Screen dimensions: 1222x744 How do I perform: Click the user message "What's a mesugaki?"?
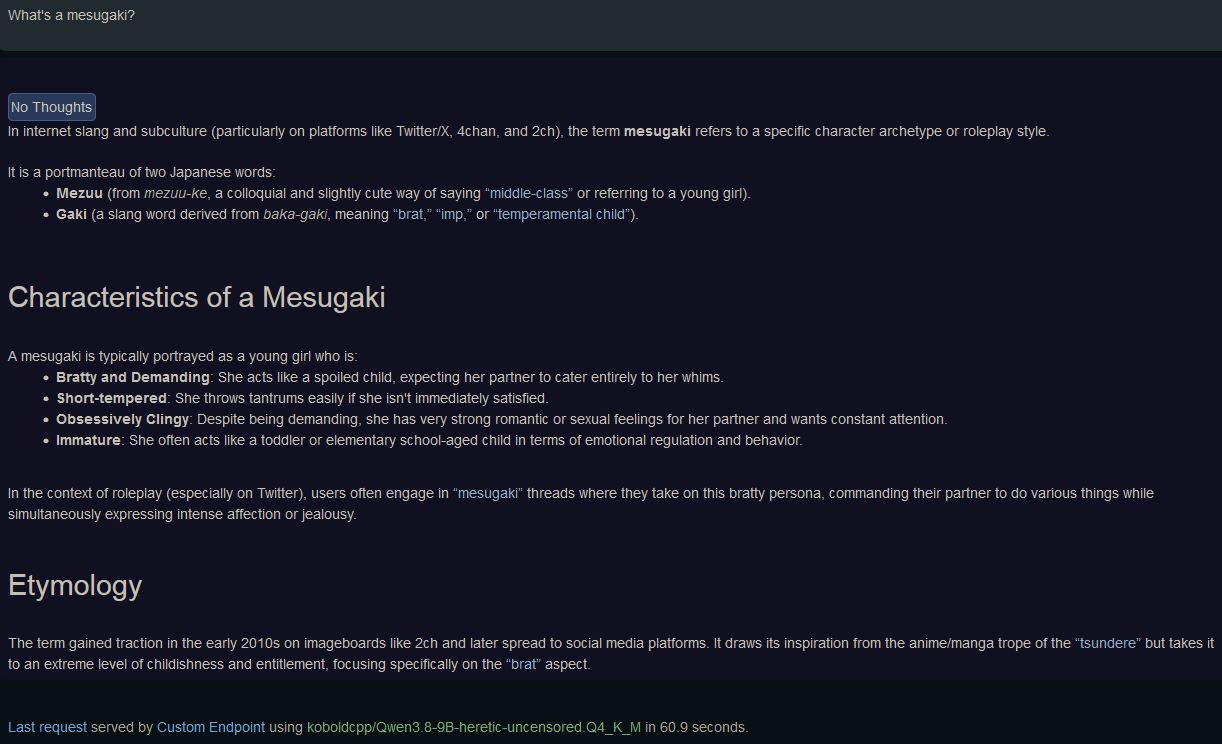[x=71, y=15]
